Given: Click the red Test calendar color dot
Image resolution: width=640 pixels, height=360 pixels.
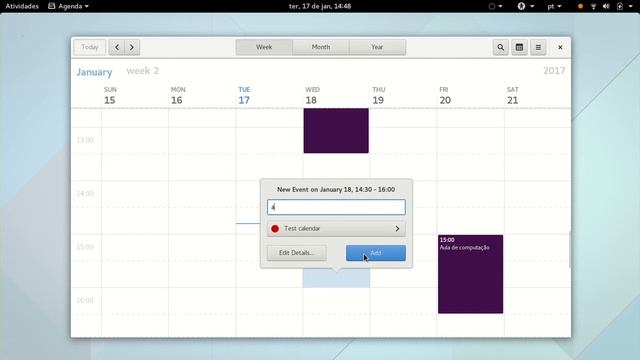Looking at the screenshot, I should pos(275,229).
